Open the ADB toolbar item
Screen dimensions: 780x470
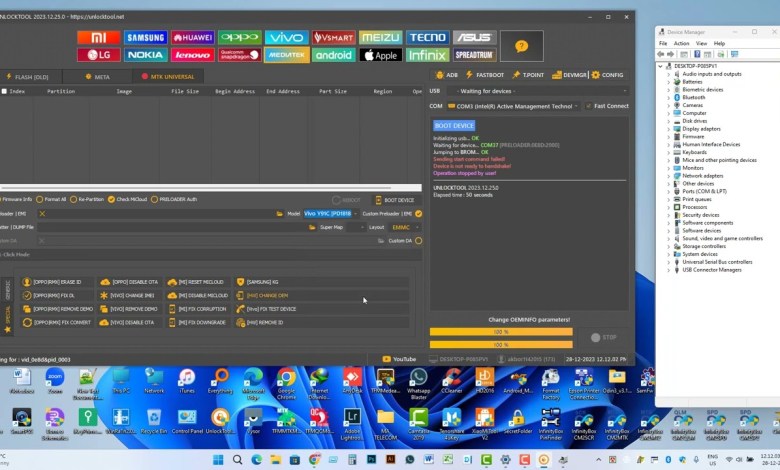446,75
